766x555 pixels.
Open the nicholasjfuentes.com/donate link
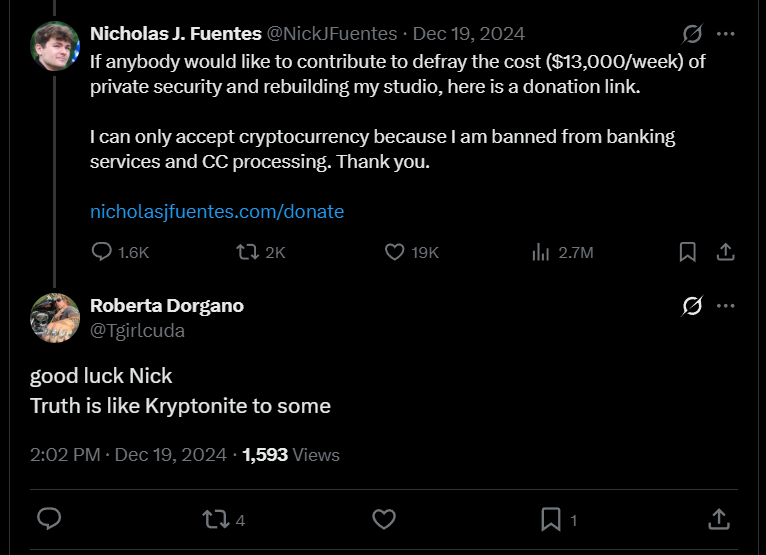coord(217,212)
